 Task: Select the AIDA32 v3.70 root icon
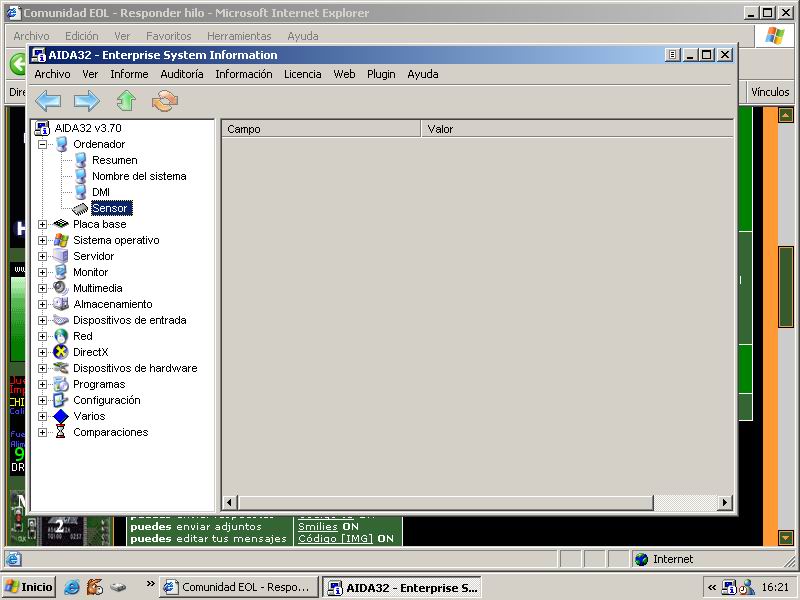click(x=42, y=128)
